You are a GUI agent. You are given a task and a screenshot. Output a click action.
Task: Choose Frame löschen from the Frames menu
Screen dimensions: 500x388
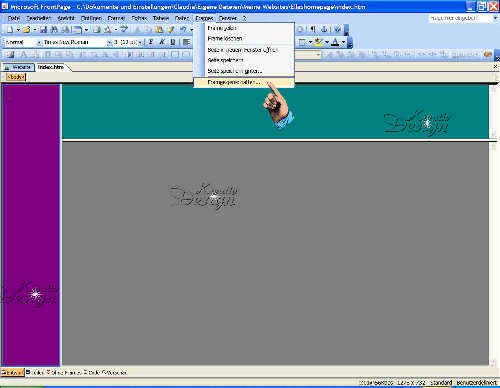point(243,38)
